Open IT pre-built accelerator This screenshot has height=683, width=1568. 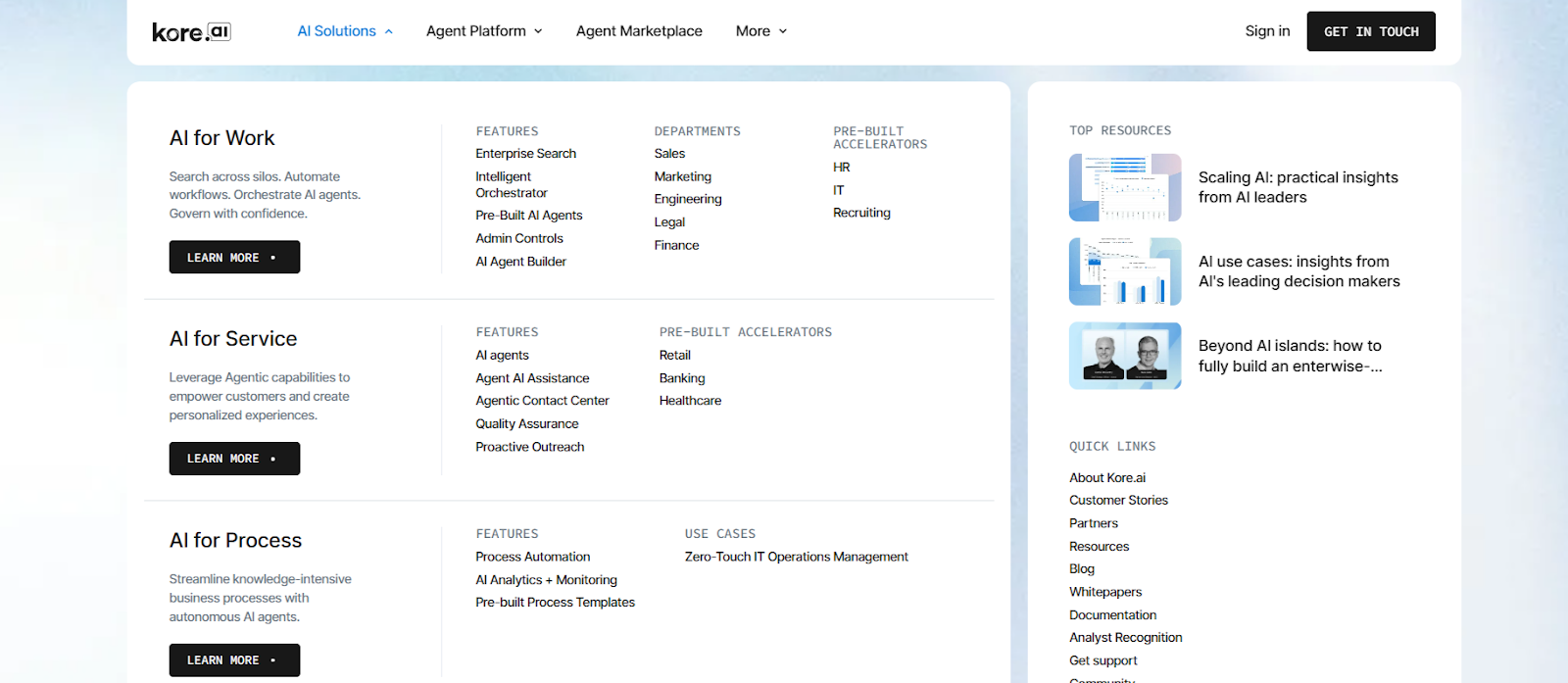838,190
